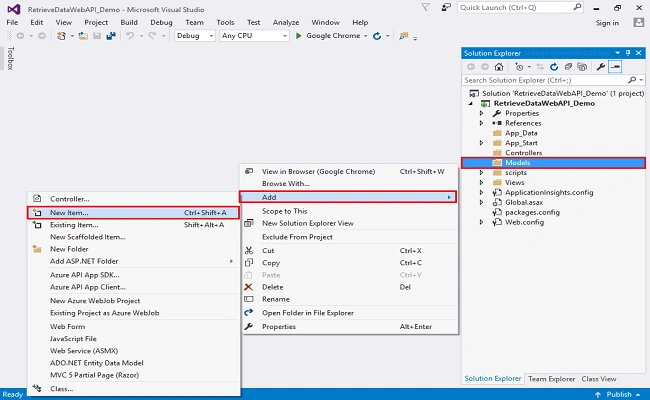Image resolution: width=650 pixels, height=400 pixels.
Task: Click the Home icon in Solution Explorer
Action: click(x=499, y=67)
